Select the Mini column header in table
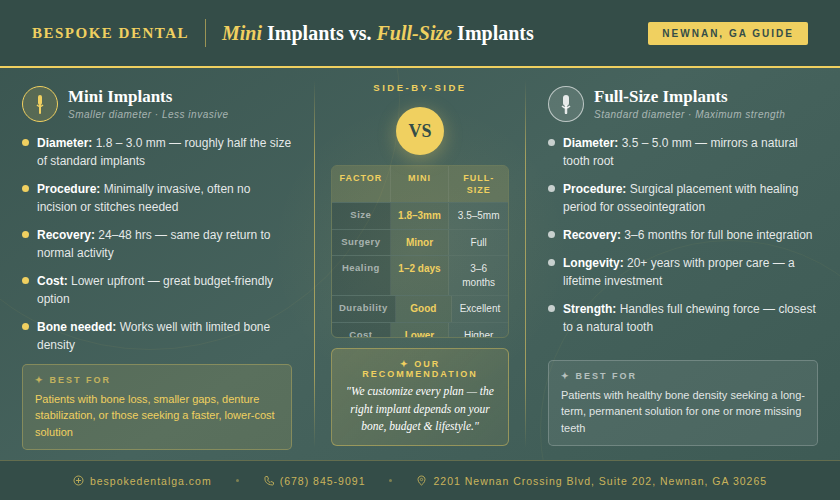The image size is (840, 500). 419,178
